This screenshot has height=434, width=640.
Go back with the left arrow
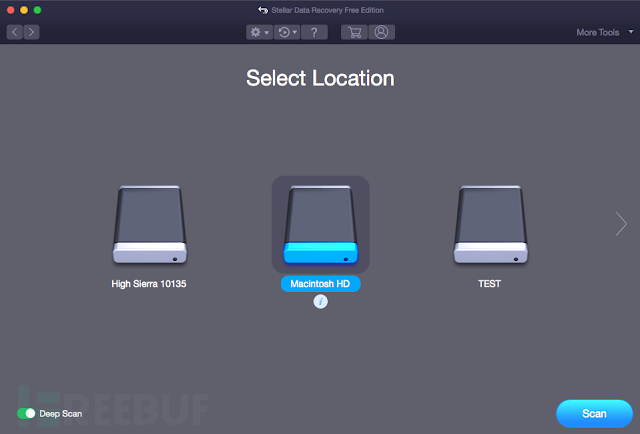click(x=15, y=32)
